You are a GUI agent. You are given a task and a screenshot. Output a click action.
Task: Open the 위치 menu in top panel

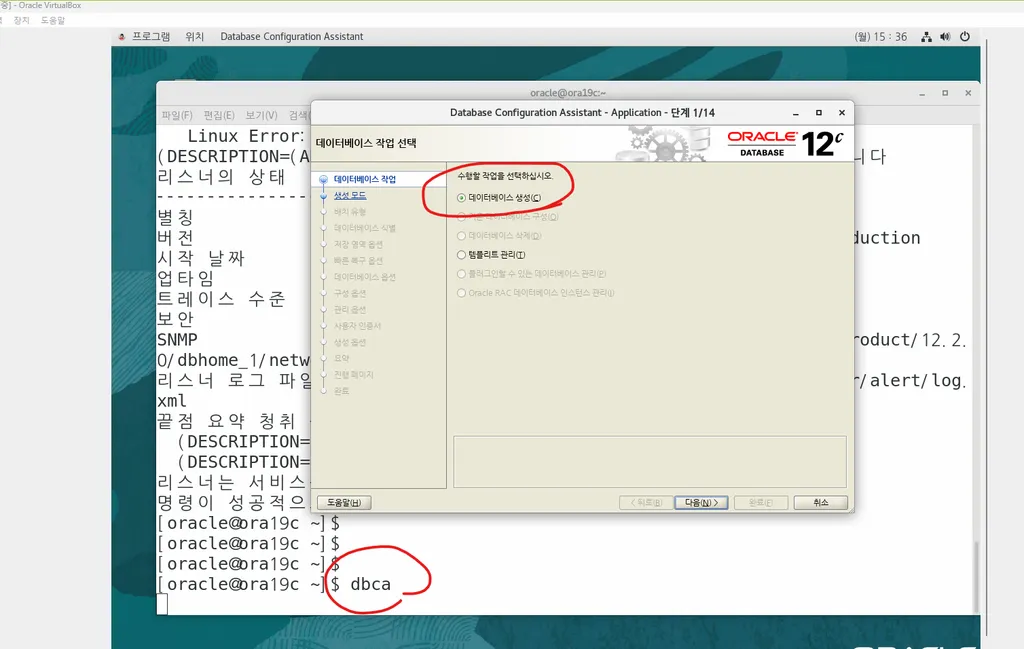coord(195,37)
